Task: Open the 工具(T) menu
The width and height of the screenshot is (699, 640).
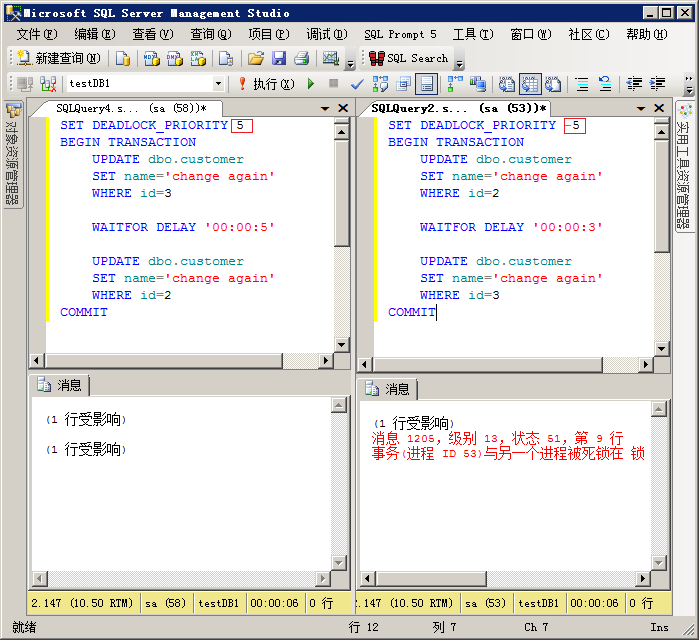Action: 473,34
